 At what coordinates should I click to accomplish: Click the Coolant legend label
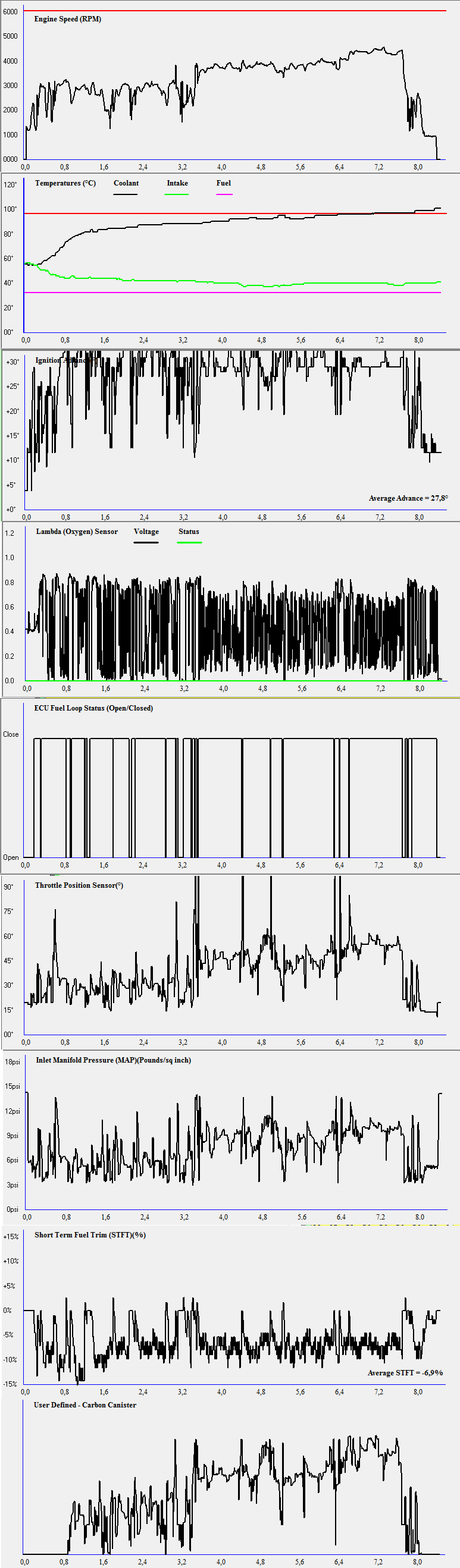click(x=126, y=183)
